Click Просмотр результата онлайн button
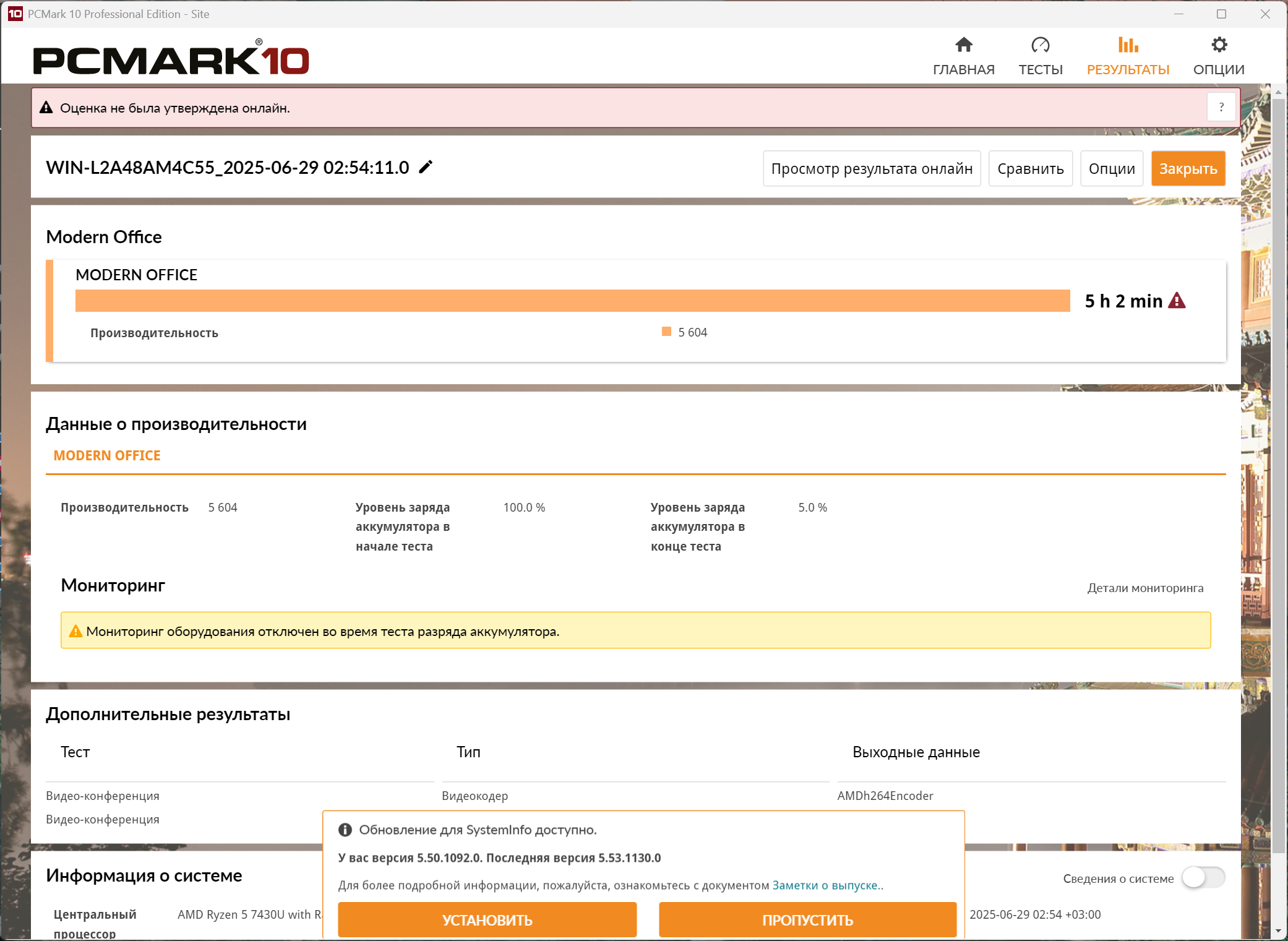This screenshot has width=1288, height=941. [871, 168]
